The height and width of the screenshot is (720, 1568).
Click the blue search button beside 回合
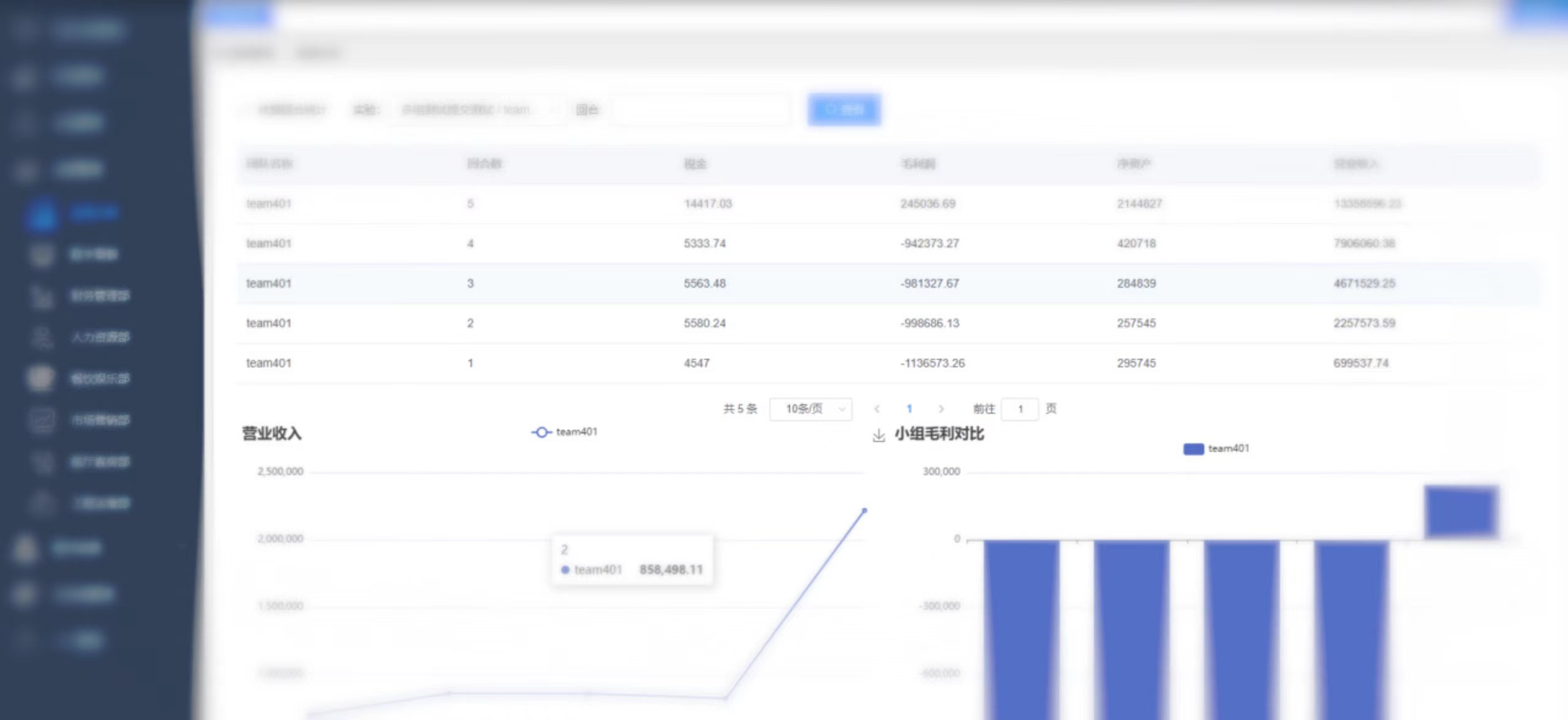point(843,110)
